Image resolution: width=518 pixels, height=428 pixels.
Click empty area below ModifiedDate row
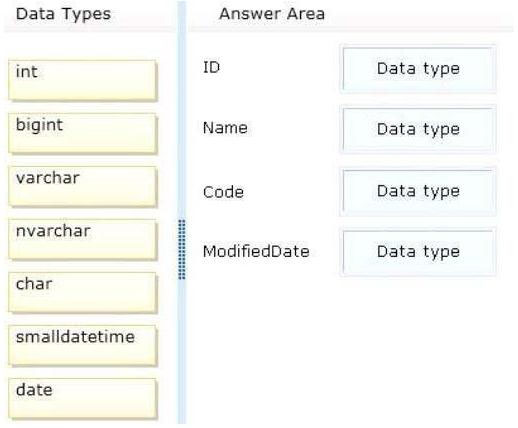[350, 350]
